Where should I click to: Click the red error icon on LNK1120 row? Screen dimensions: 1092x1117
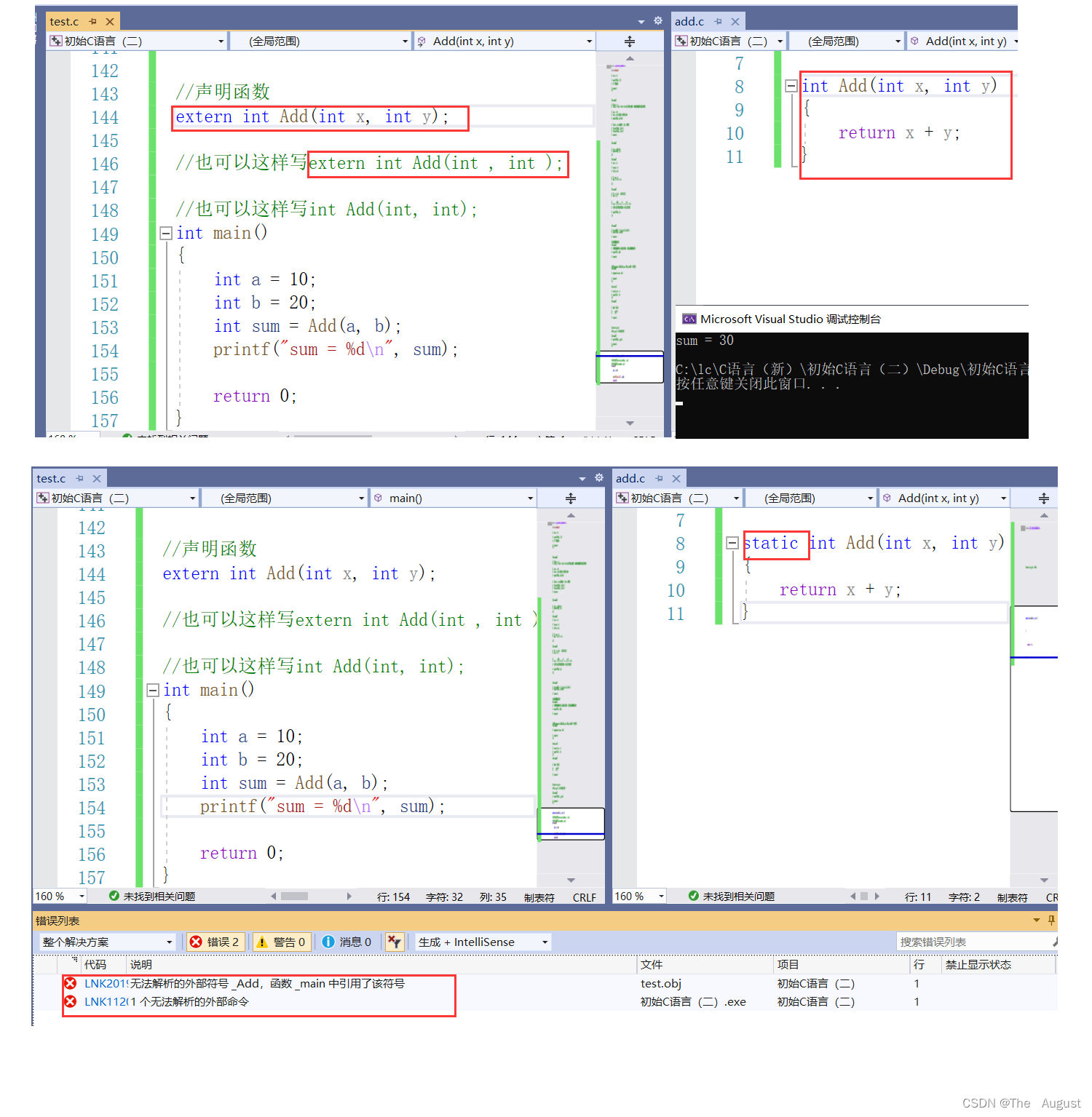tap(71, 1001)
